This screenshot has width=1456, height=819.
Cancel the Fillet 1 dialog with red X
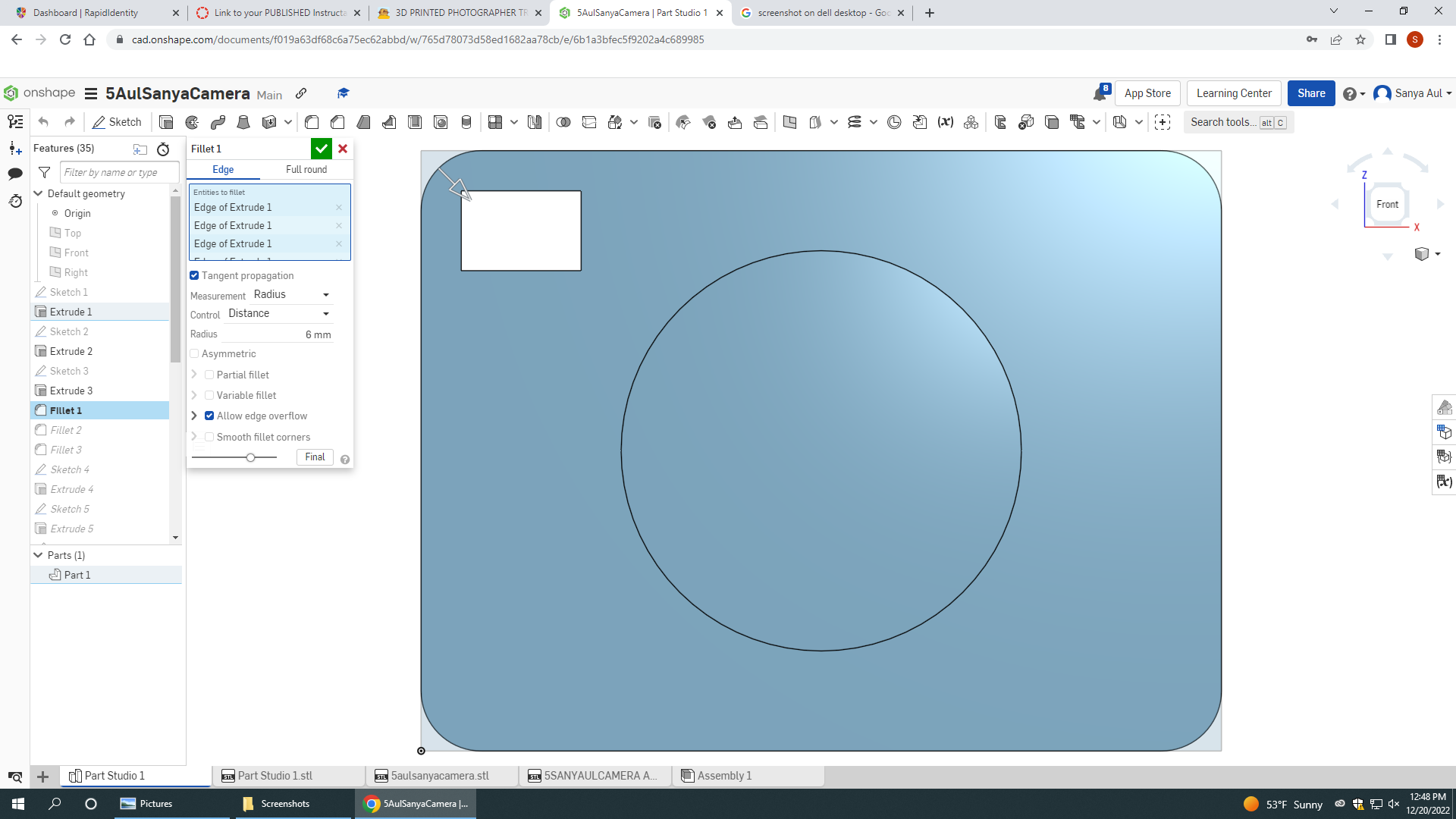pos(343,149)
